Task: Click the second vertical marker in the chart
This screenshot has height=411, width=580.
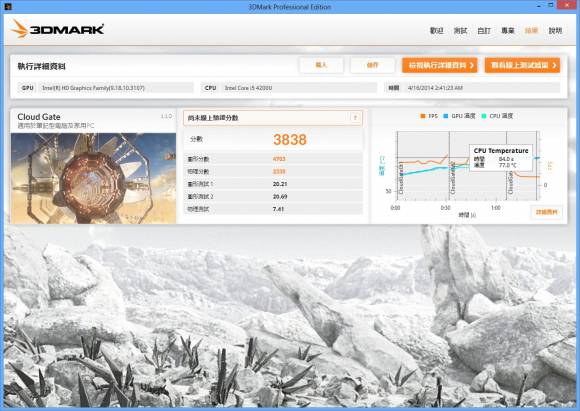Action: (x=449, y=166)
